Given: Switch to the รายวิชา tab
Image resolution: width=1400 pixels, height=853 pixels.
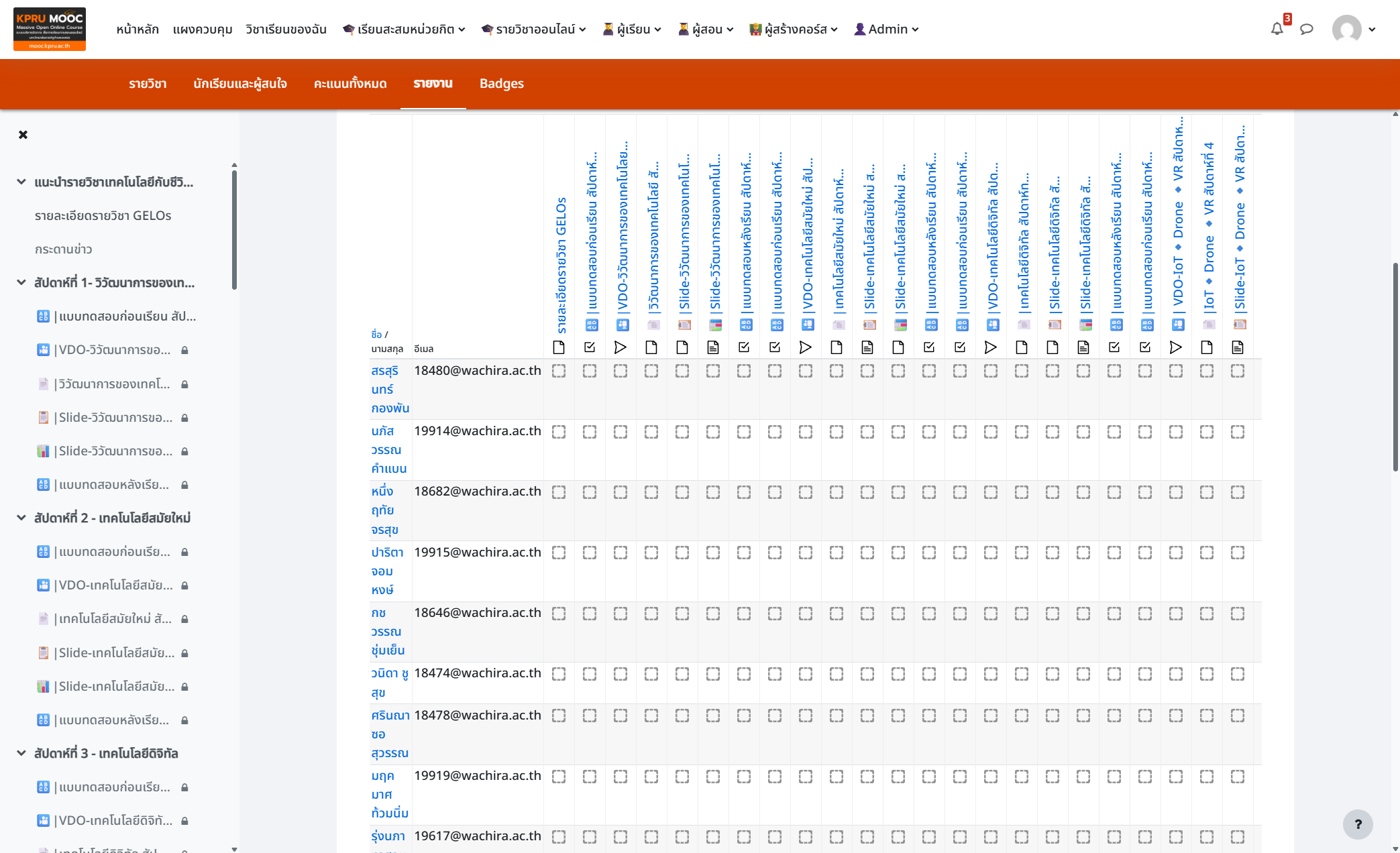Looking at the screenshot, I should (148, 83).
